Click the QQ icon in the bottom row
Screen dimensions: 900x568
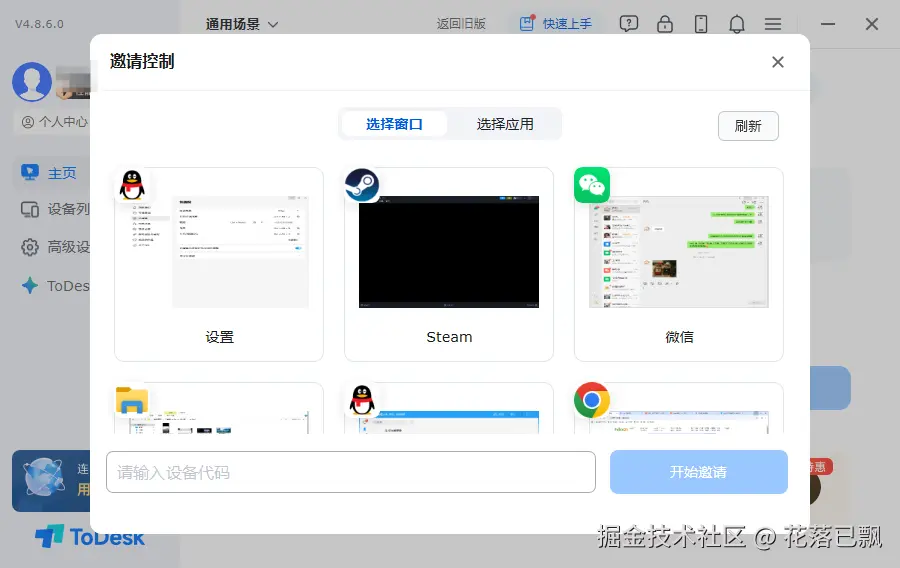[362, 400]
